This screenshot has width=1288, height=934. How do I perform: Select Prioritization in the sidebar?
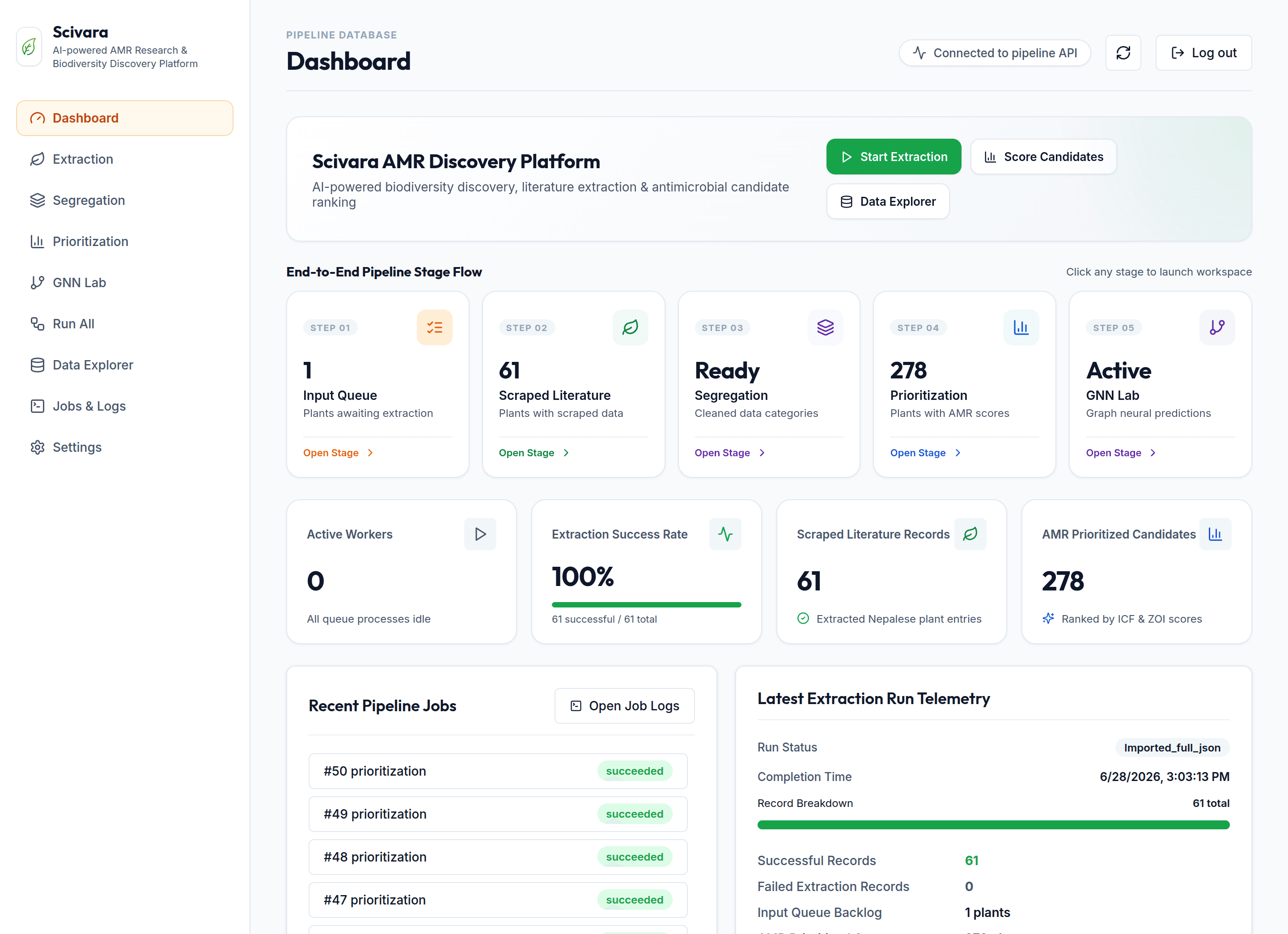(x=124, y=242)
